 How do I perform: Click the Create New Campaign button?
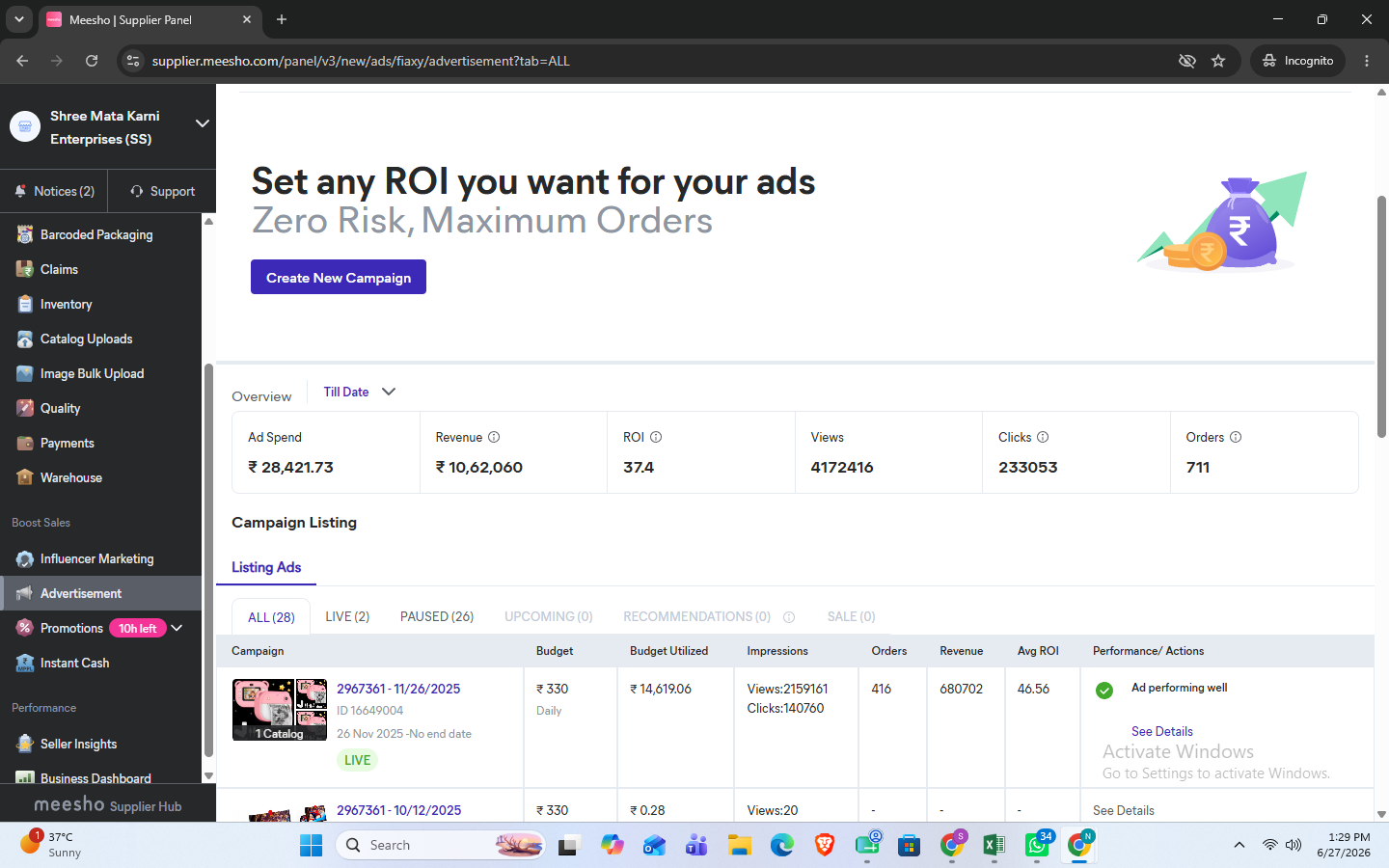point(339,277)
